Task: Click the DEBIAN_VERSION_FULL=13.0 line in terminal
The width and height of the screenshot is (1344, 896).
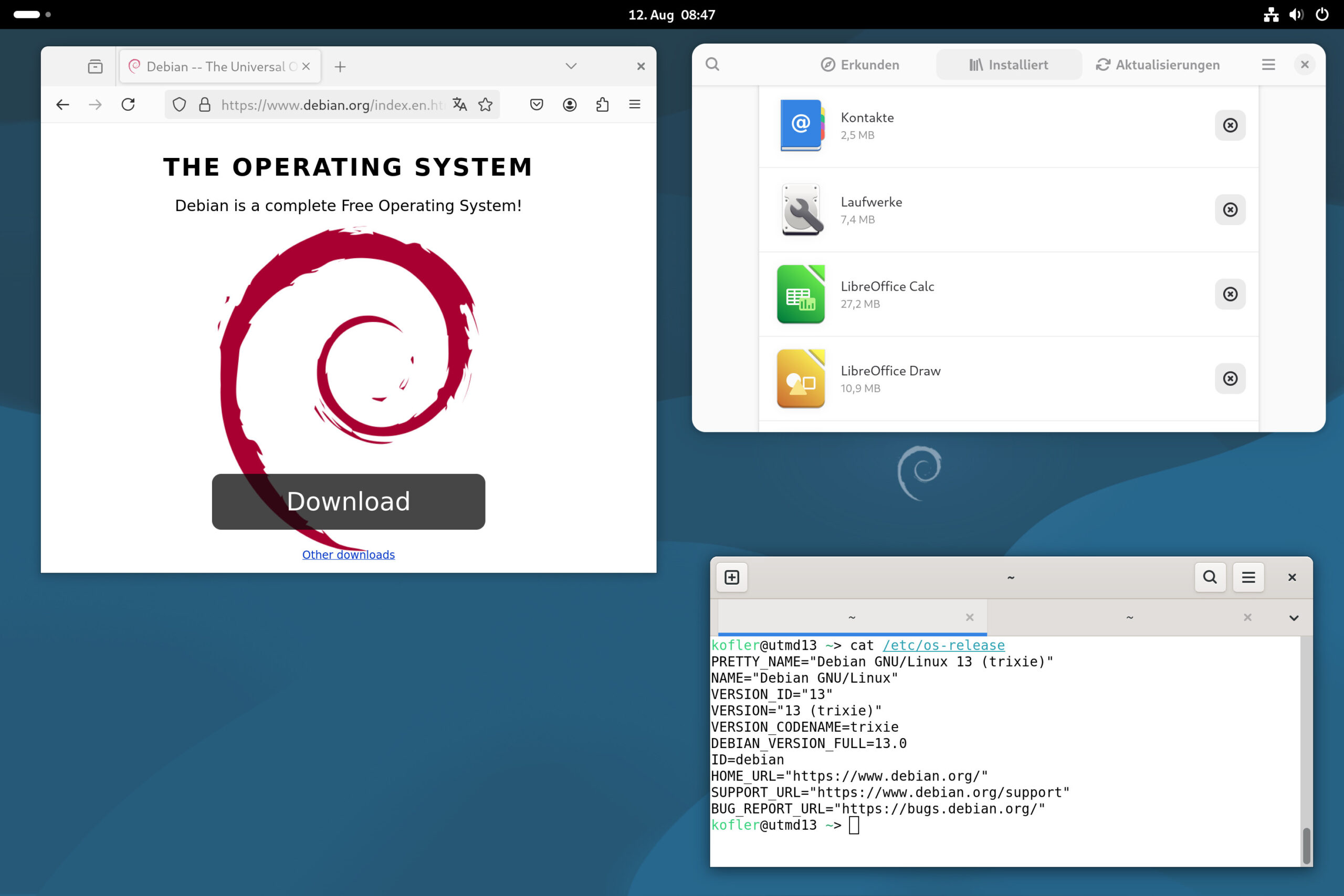Action: [808, 743]
